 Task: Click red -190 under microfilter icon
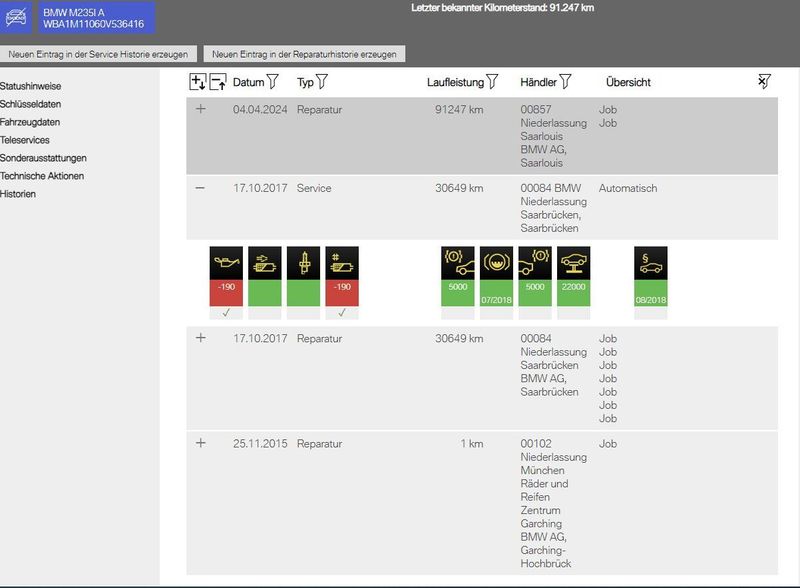pos(342,293)
